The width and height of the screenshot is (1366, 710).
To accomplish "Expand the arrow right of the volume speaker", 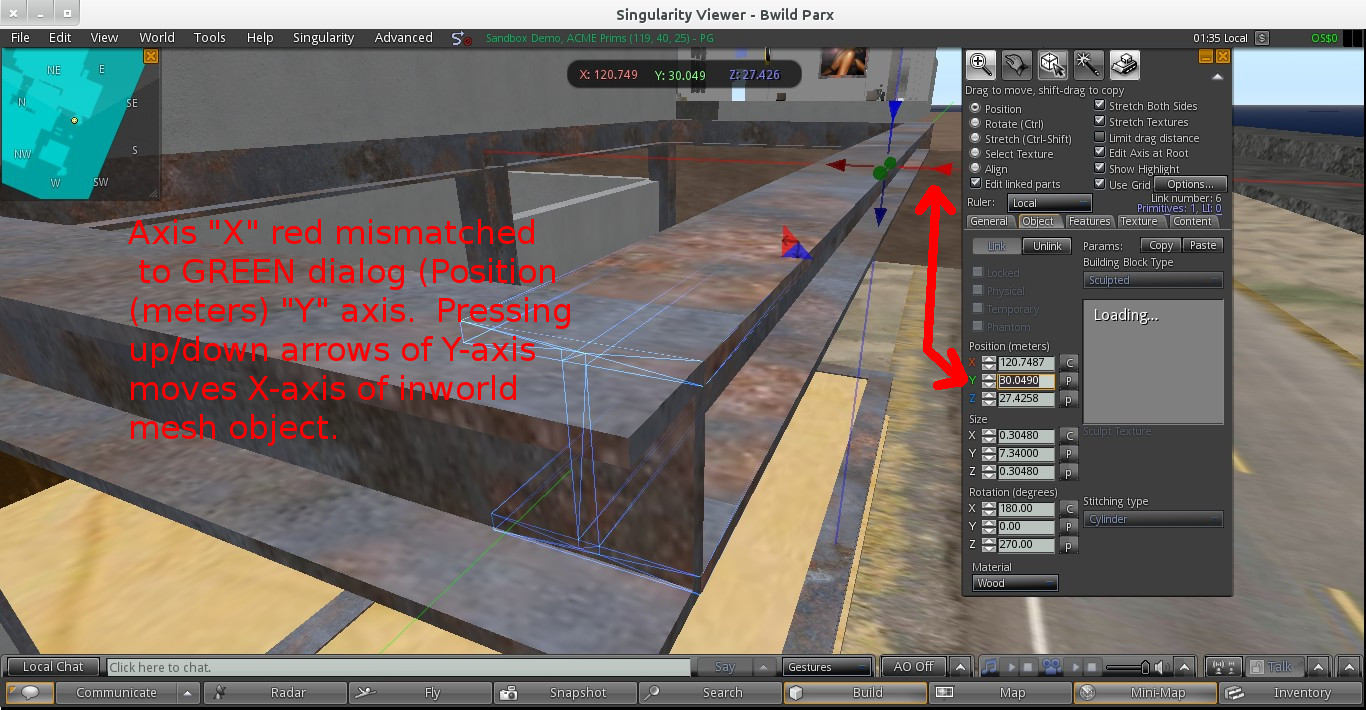I will tap(1186, 667).
